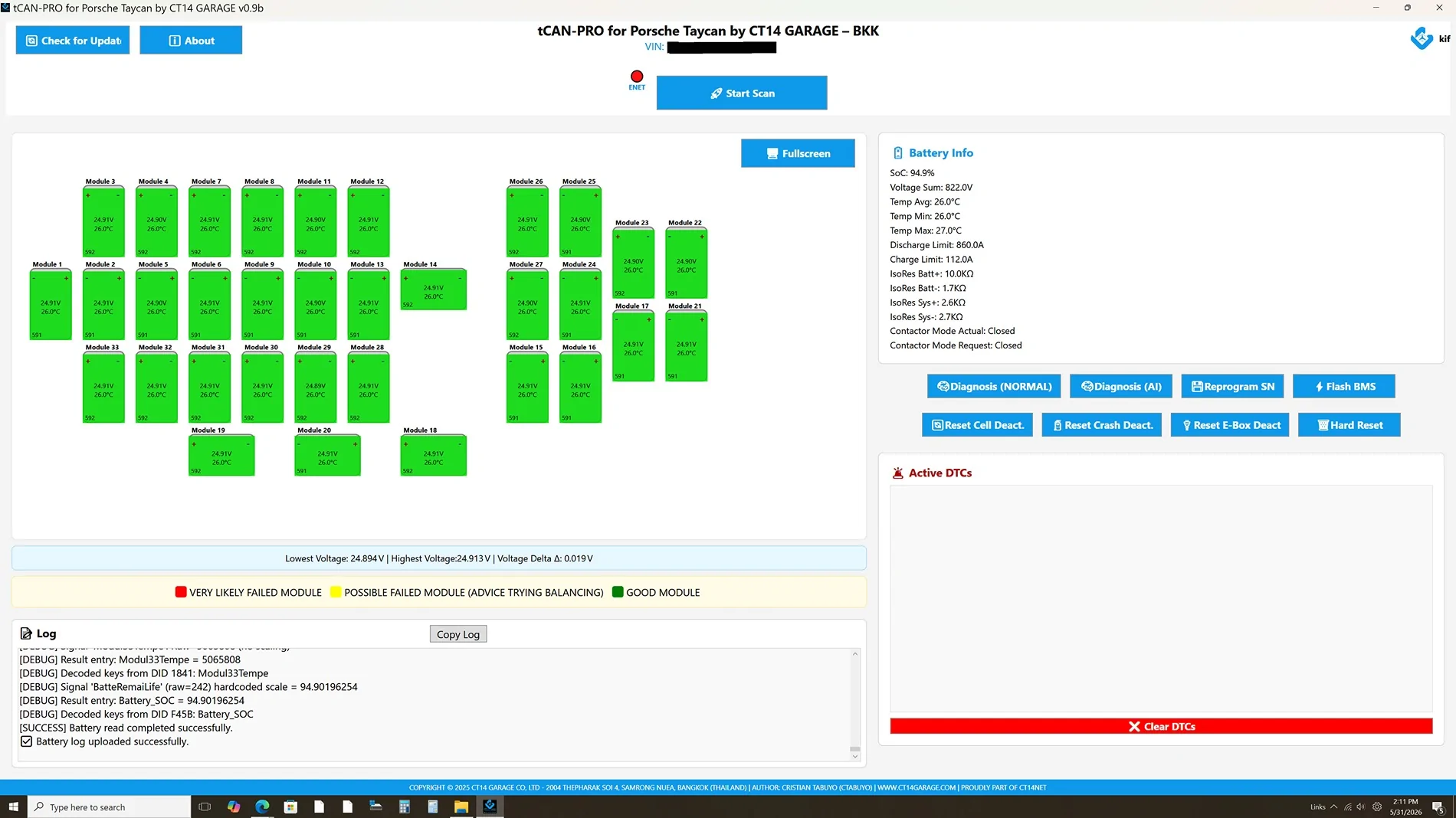
Task: Click the Reprogram SN button
Action: click(x=1233, y=387)
